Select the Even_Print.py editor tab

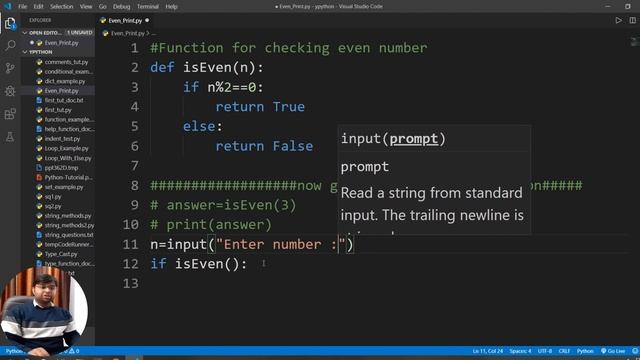[124, 20]
